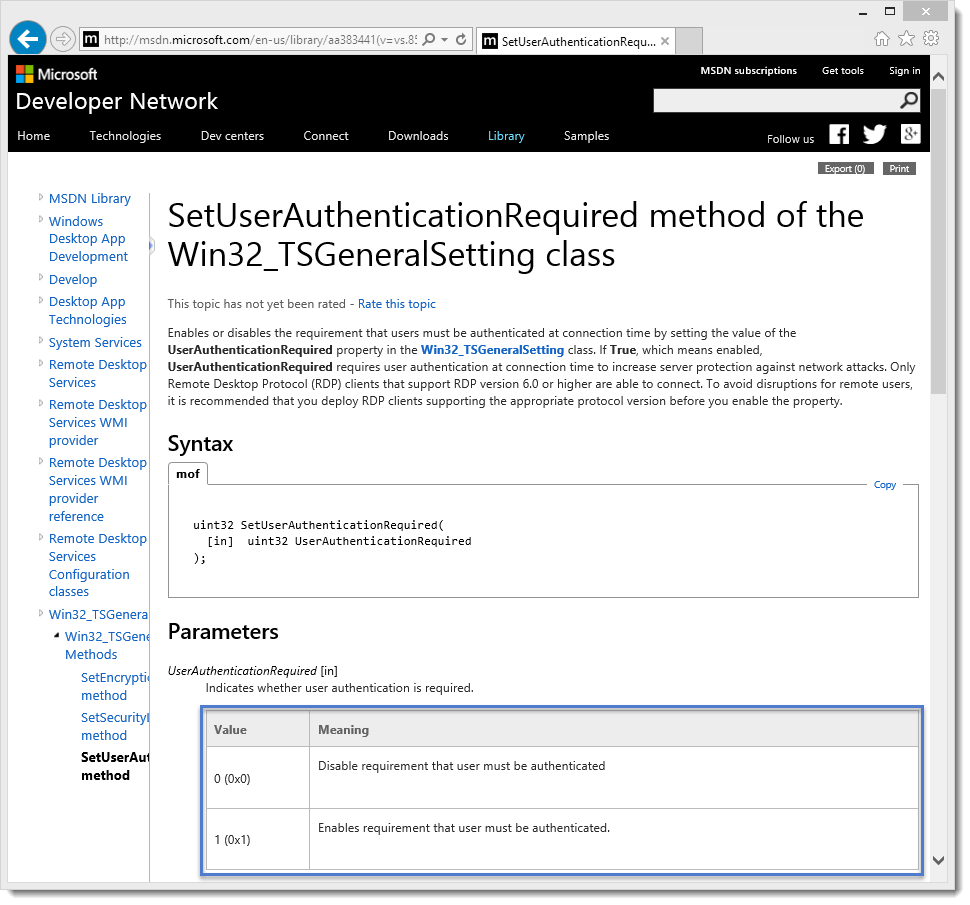Click the Microsoft logo
The width and height of the screenshot is (970, 905).
point(57,74)
